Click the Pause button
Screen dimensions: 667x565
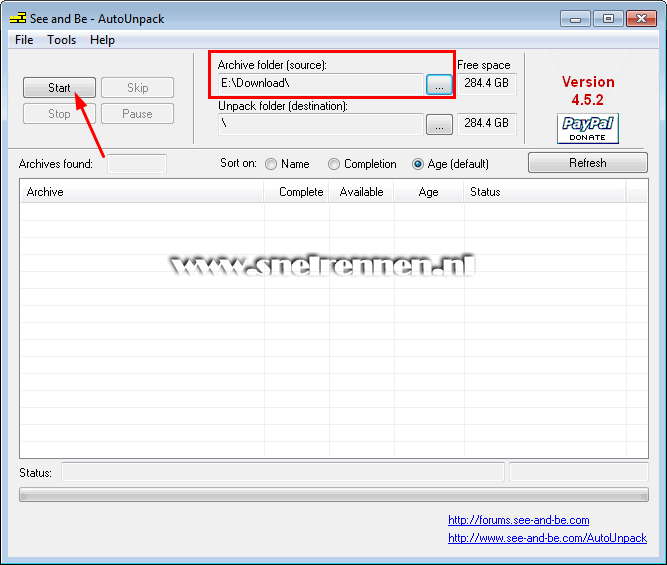click(137, 114)
